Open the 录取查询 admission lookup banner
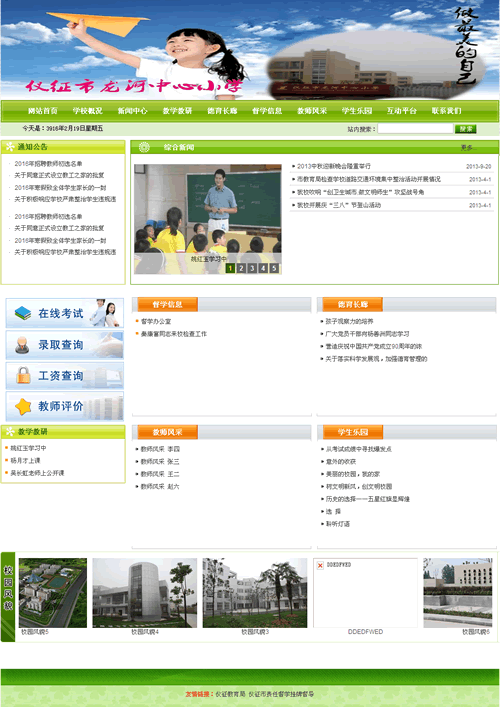The width and height of the screenshot is (500, 707). tap(64, 344)
